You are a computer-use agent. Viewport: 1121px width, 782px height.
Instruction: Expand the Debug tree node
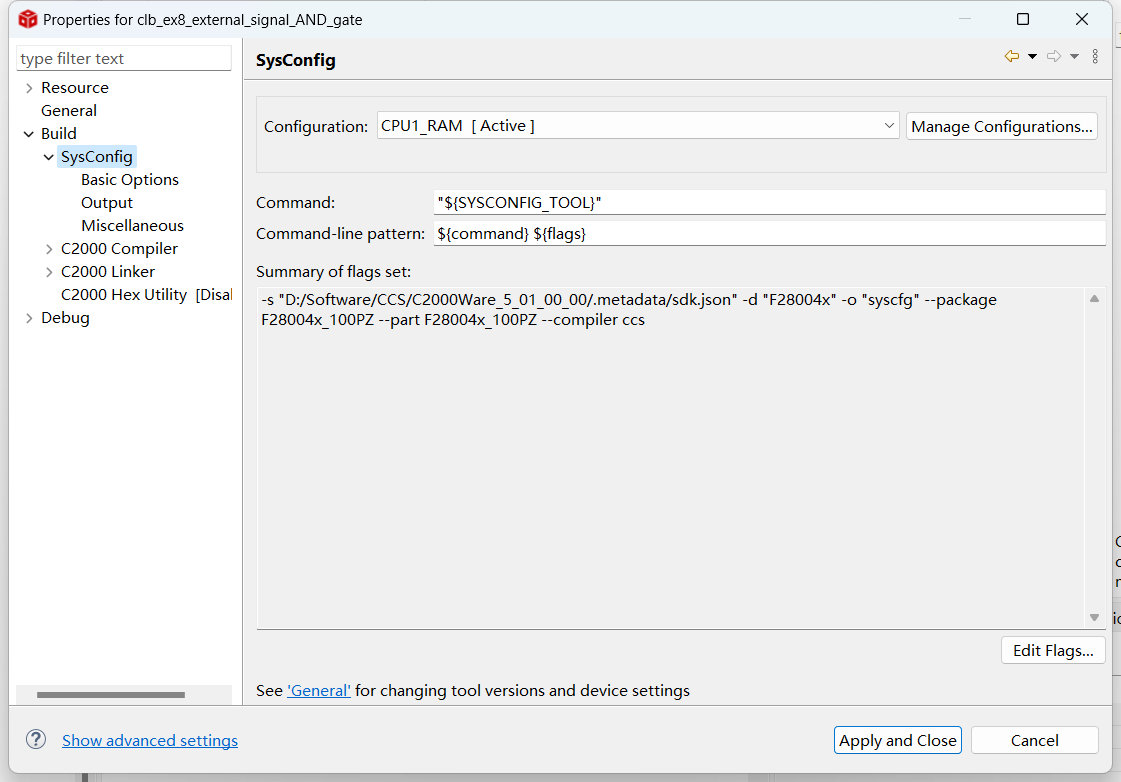pos(29,318)
